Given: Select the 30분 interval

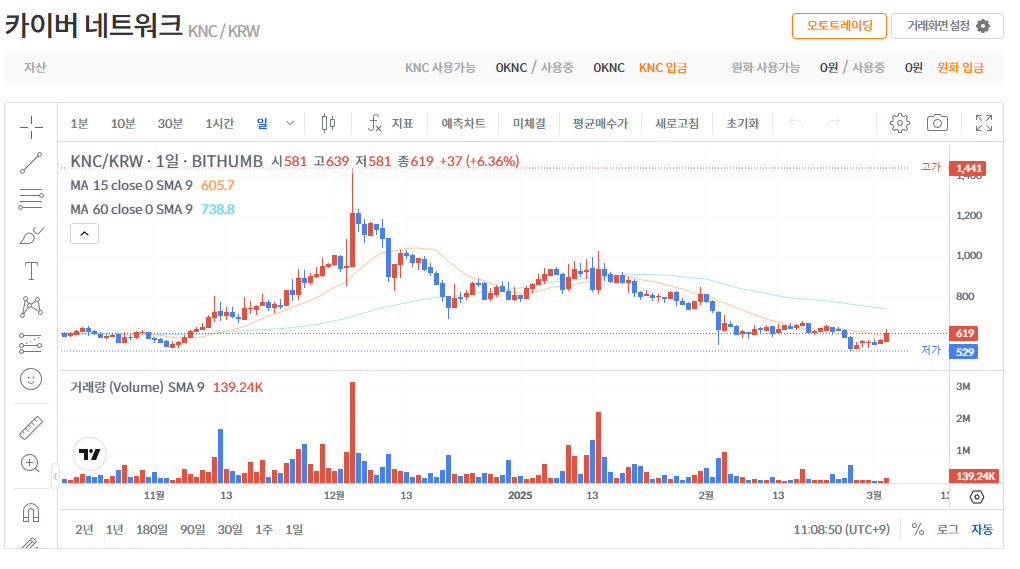Looking at the screenshot, I should [170, 123].
